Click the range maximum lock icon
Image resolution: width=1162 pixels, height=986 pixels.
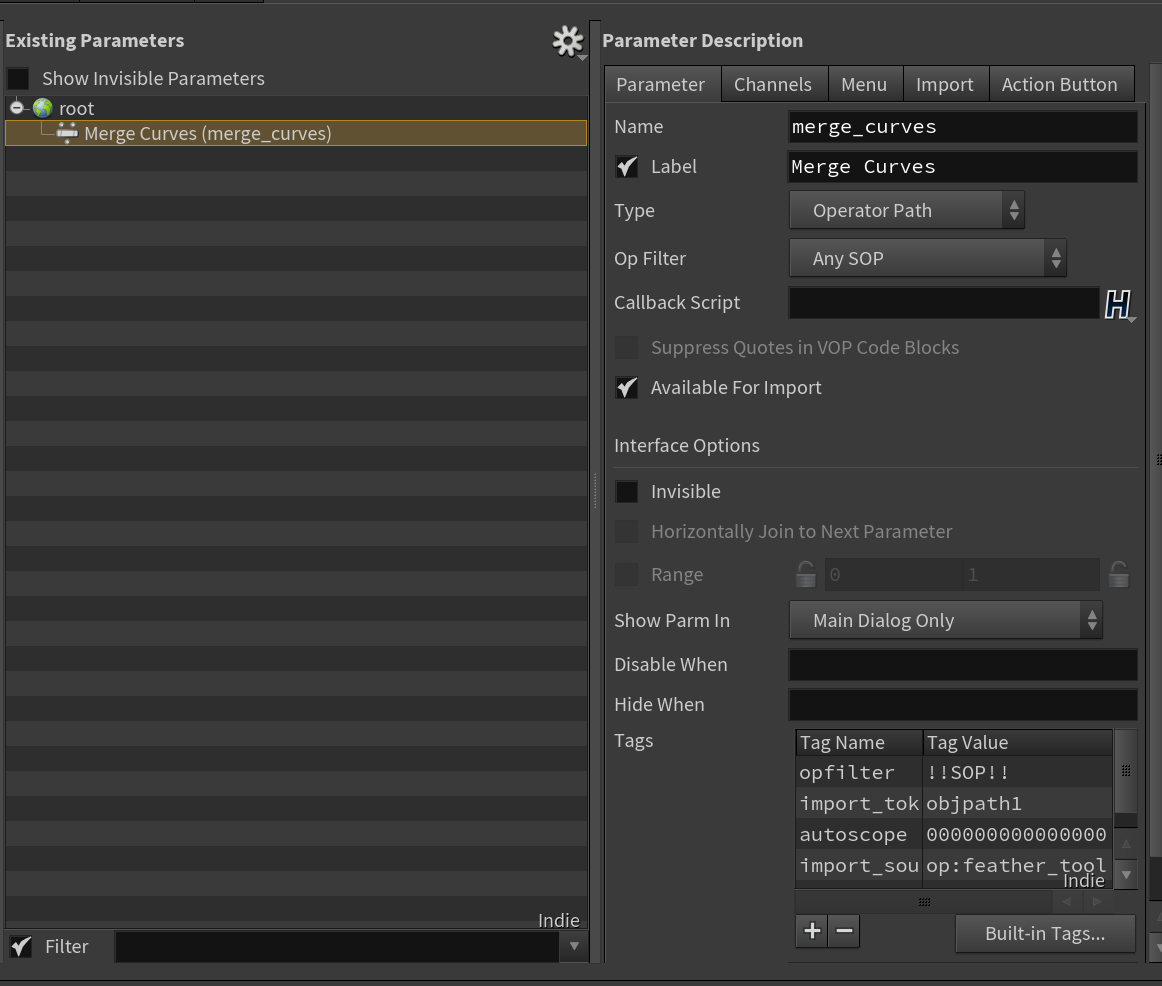(1119, 574)
